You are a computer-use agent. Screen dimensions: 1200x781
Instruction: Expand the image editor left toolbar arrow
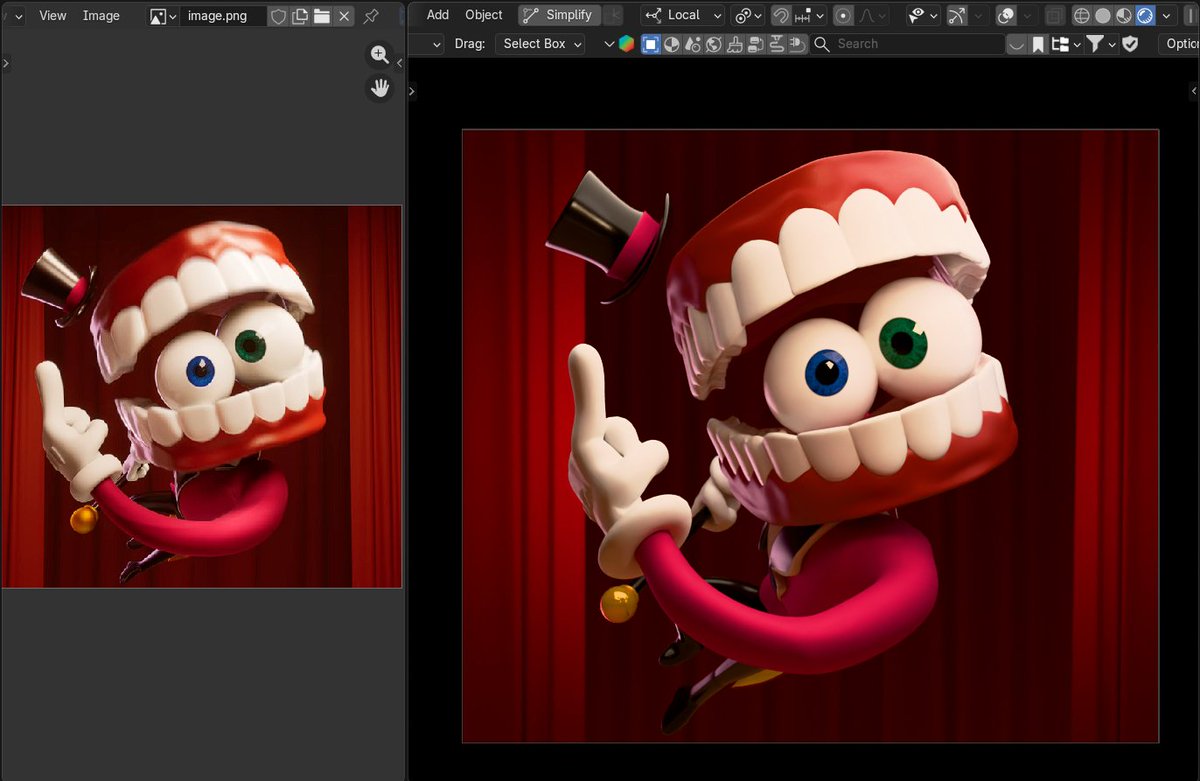tap(5, 63)
